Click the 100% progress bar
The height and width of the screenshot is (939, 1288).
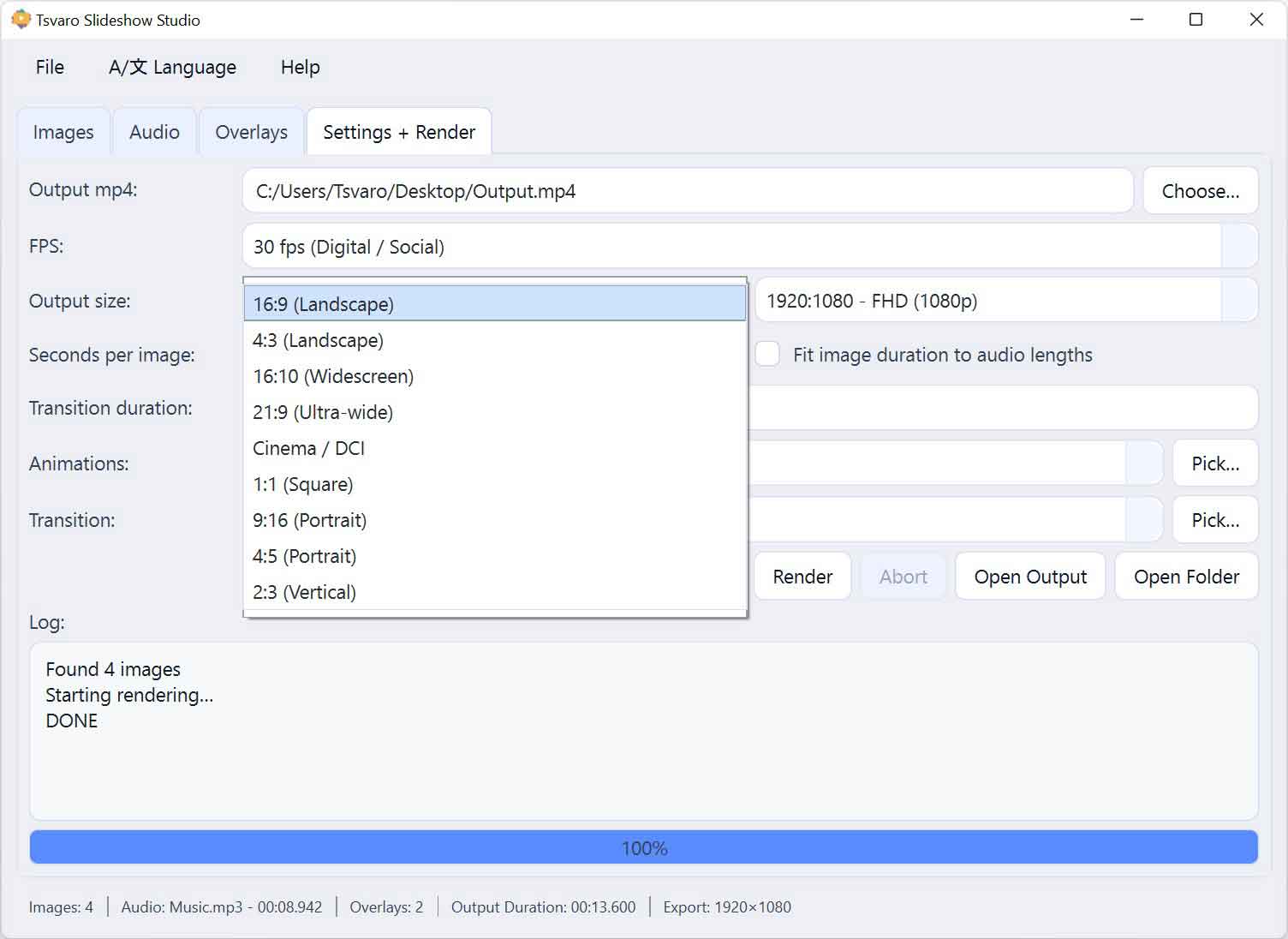coord(644,846)
